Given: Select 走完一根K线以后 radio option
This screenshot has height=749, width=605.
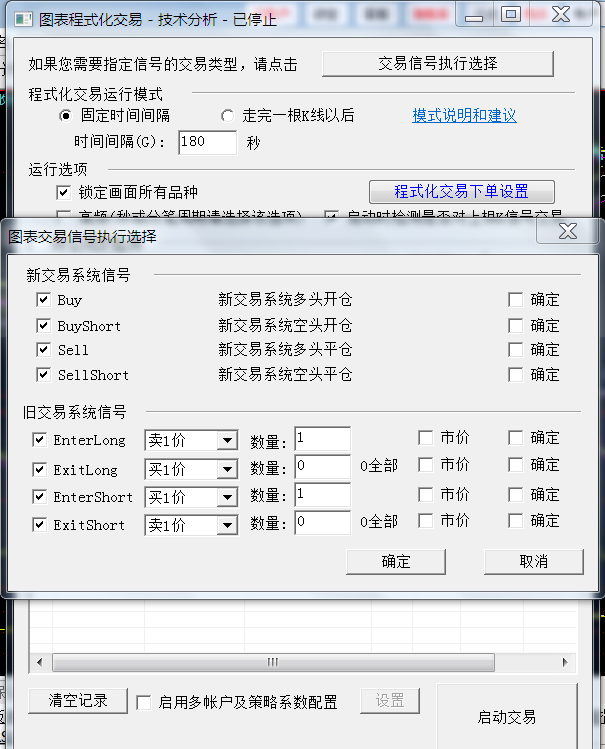Looking at the screenshot, I should (x=227, y=116).
